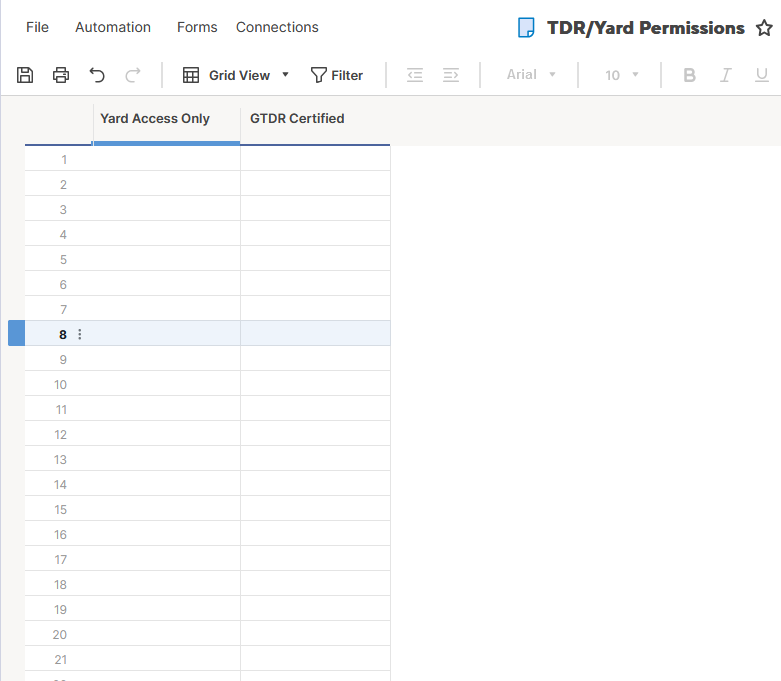Click Yard Access Only cell in row 8
781x681 pixels.
click(x=166, y=333)
